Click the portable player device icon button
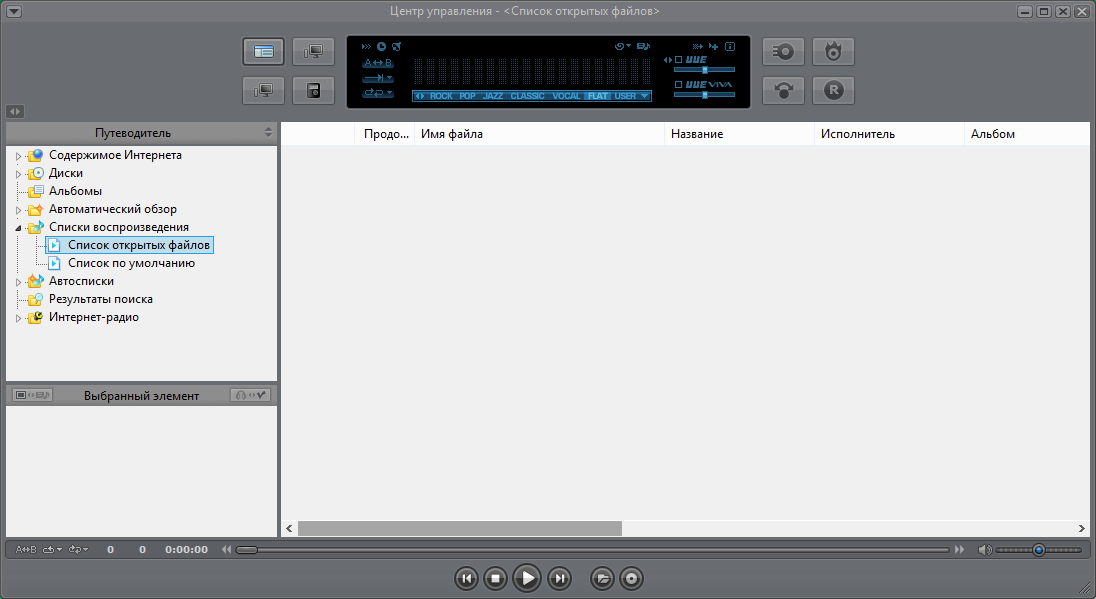The image size is (1096, 599). (x=313, y=91)
